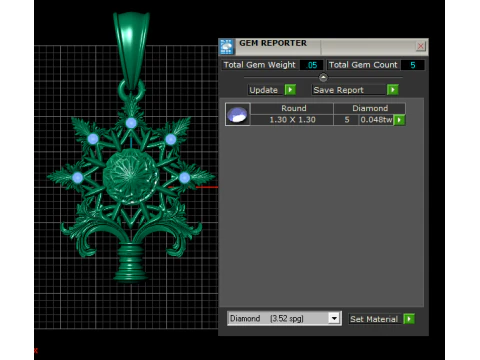The height and width of the screenshot is (360, 480).
Task: Select the upper-right blue gem on pendant
Action: point(171,139)
